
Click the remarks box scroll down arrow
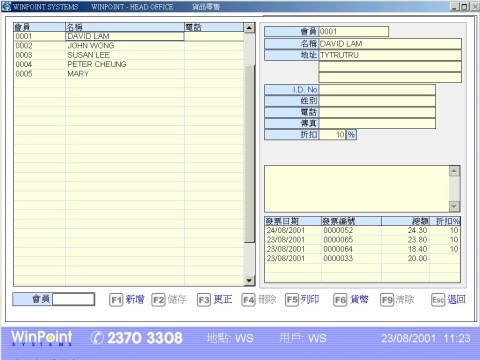click(x=454, y=206)
